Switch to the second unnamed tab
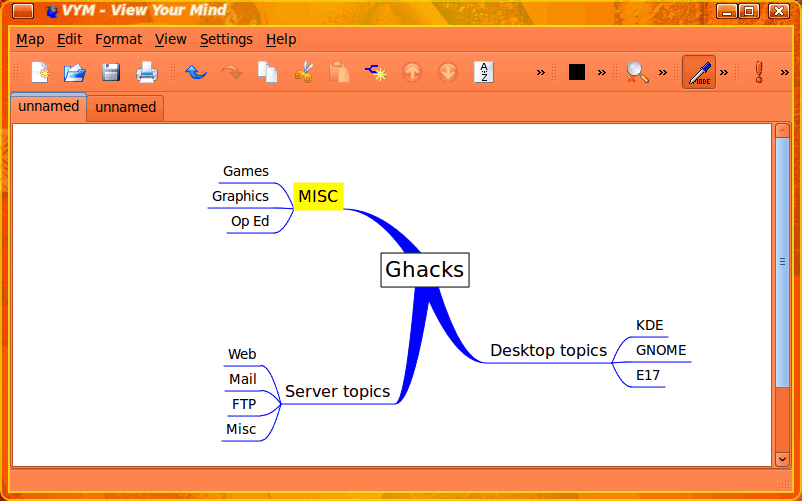Viewport: 802px width, 501px height. pyautogui.click(x=125, y=108)
